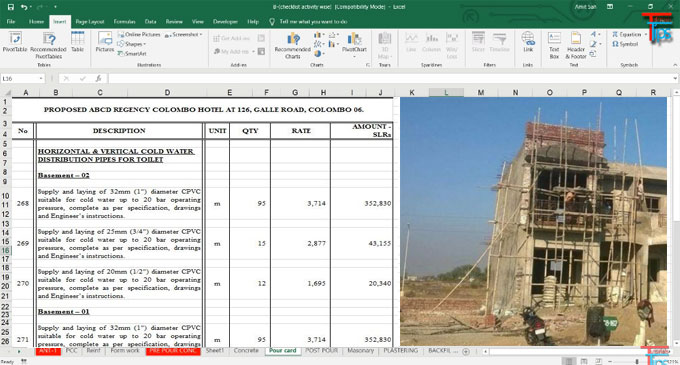Open the Review ribbon tab
Viewport: 680px width, 365px height.
174,22
